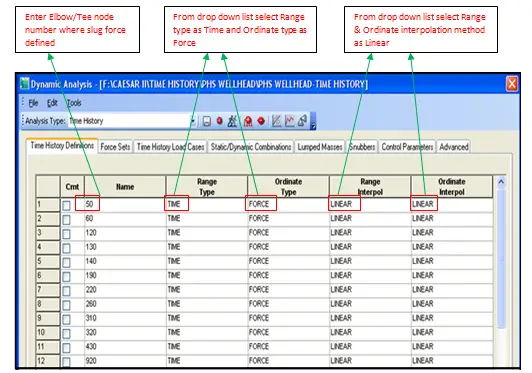Viewport: 532px width, 373px height.
Task: Open Range Type cell TIME in row 6
Action: point(207,276)
